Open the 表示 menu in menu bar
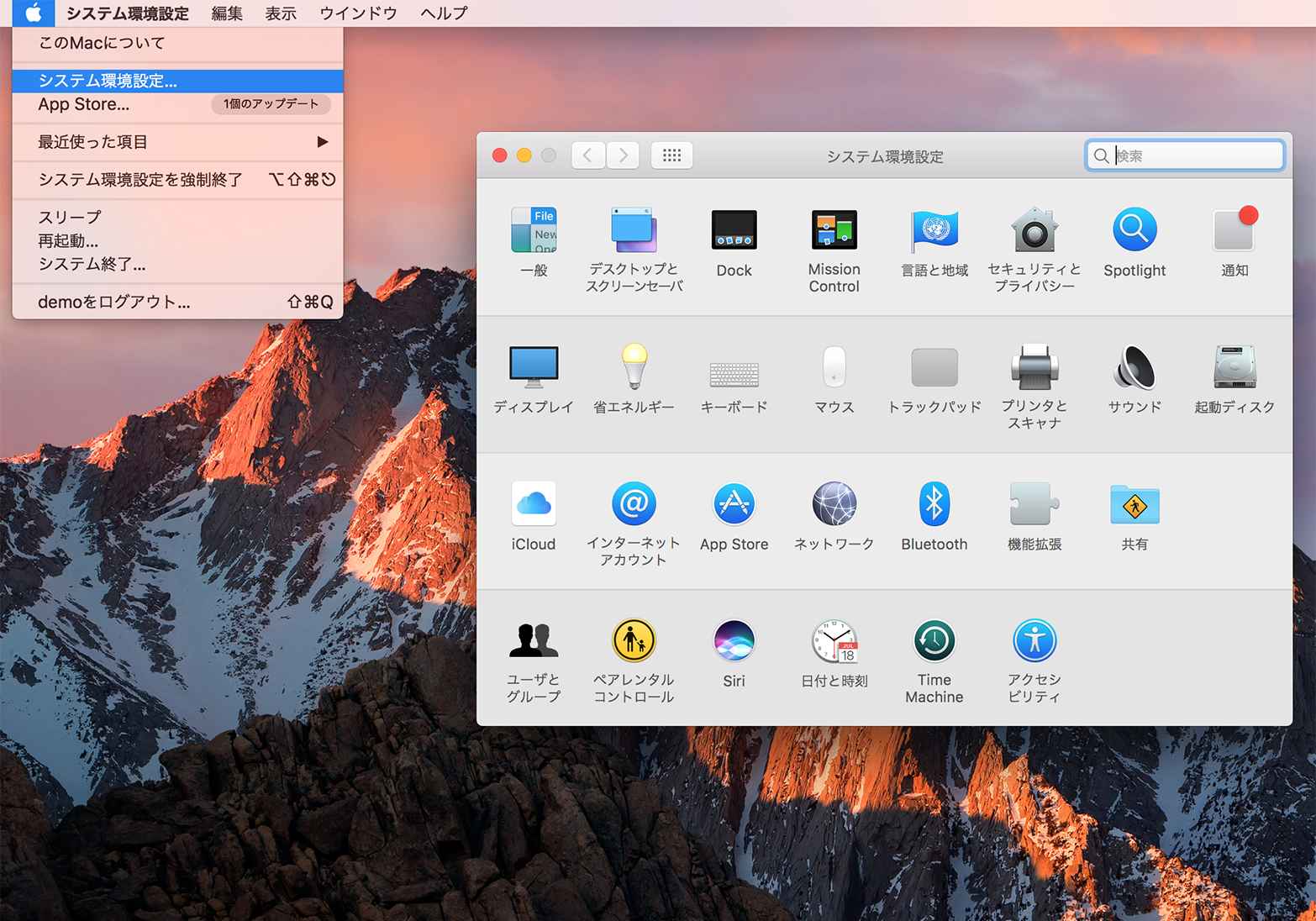 (x=281, y=13)
